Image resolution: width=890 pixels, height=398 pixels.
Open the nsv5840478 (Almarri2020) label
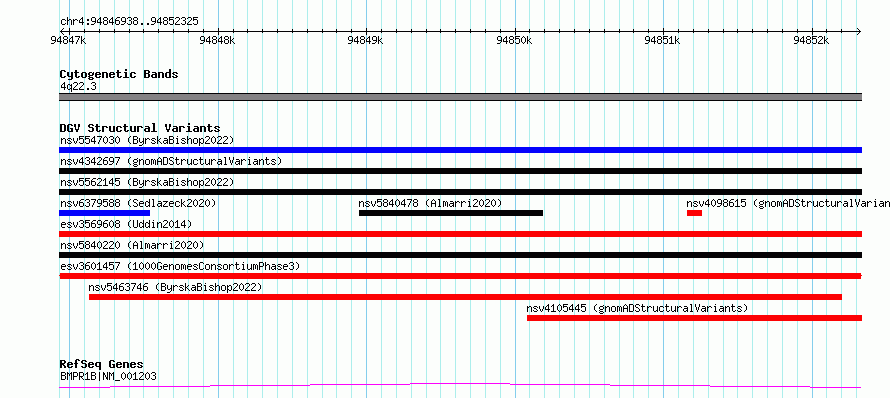click(430, 203)
